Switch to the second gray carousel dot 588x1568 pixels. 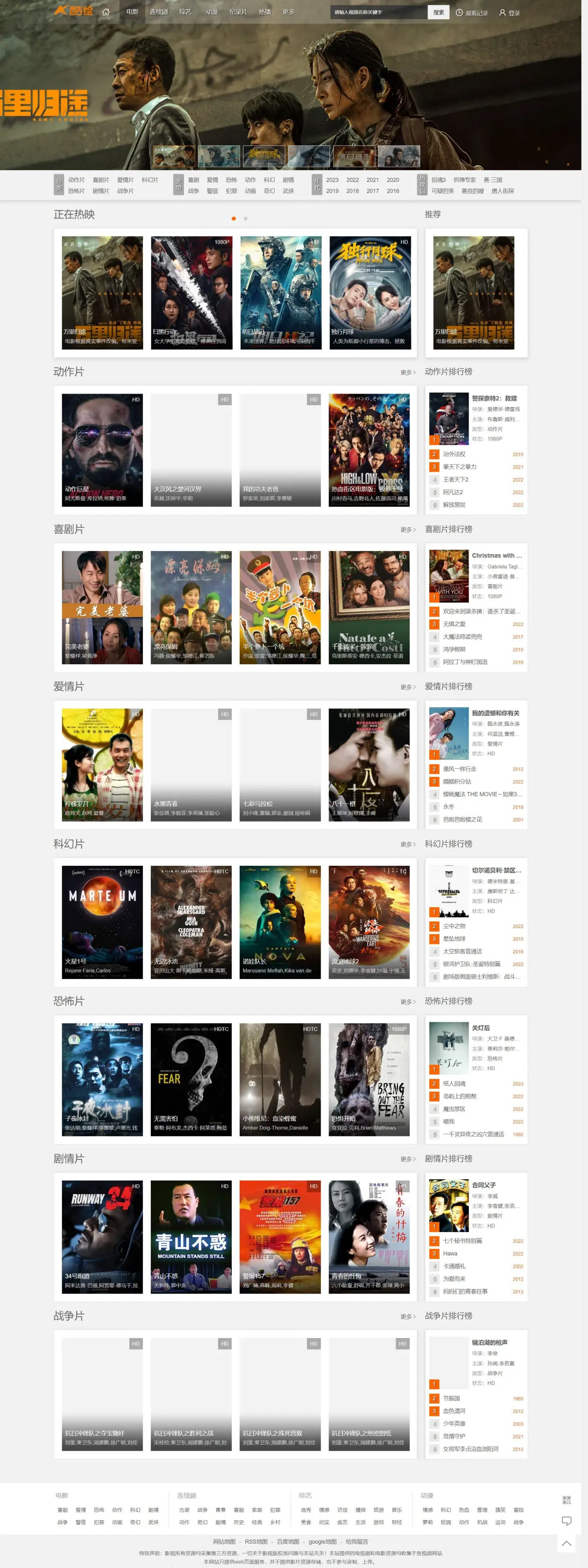coord(246,218)
